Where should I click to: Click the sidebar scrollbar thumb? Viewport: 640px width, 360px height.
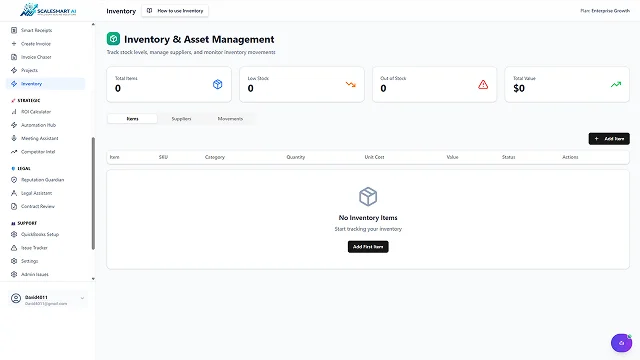click(x=93, y=193)
